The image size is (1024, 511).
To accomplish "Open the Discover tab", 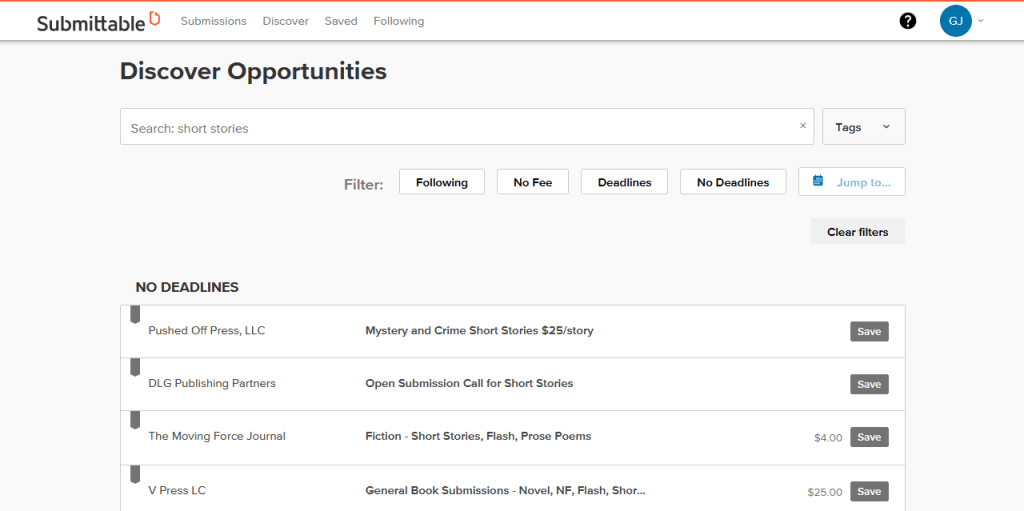I will (285, 21).
